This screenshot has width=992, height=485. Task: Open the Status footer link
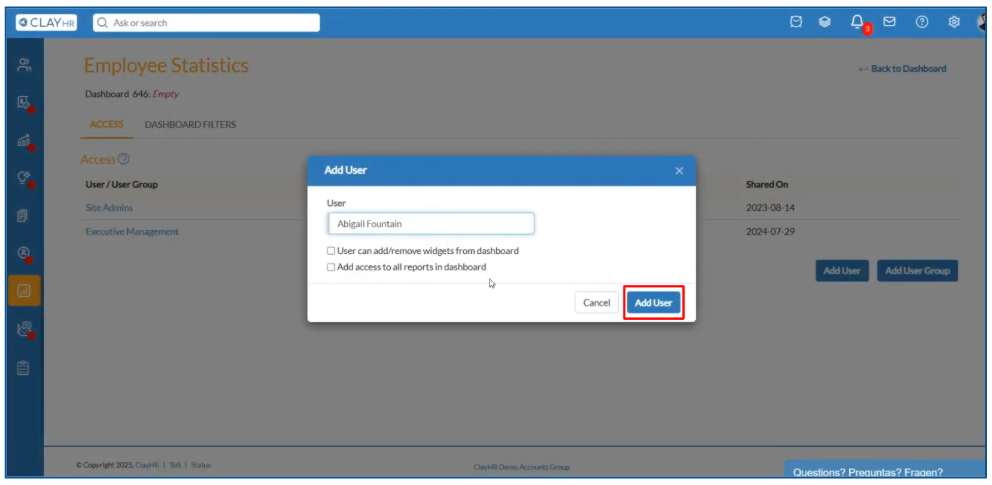[x=201, y=465]
